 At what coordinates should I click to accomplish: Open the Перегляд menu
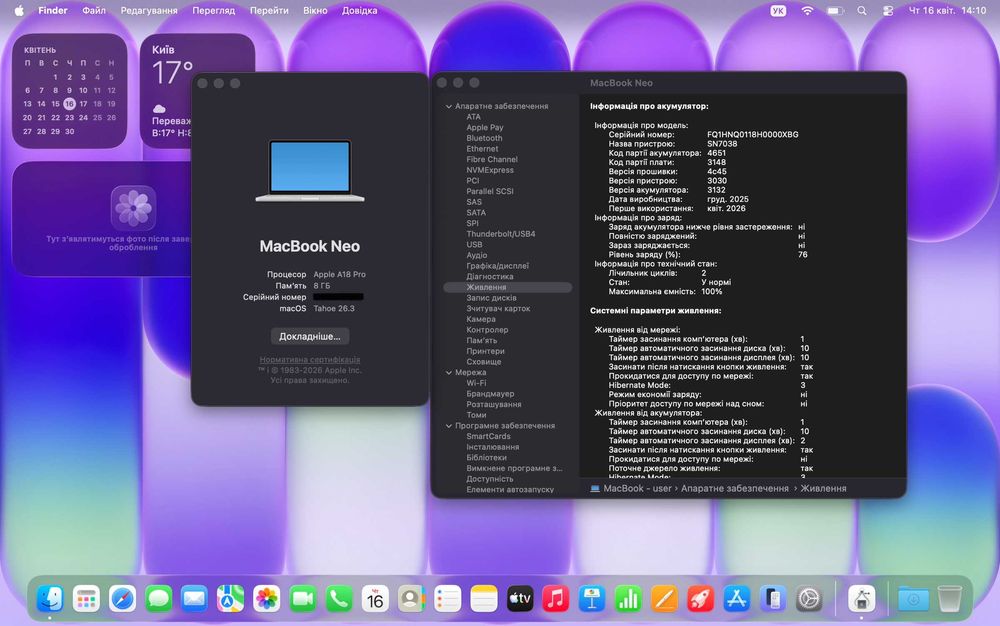[214, 10]
